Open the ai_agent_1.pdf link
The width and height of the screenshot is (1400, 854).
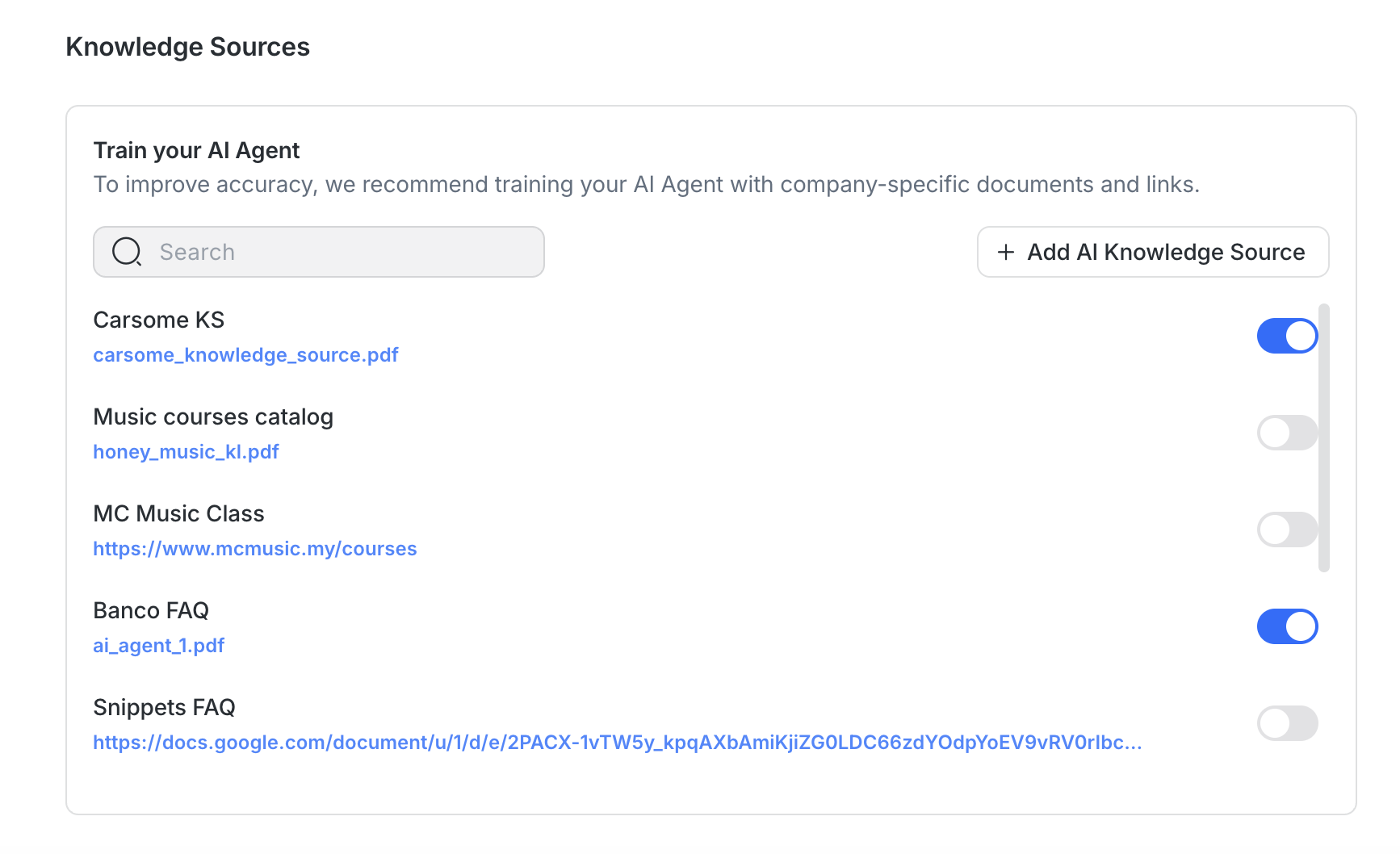(158, 646)
